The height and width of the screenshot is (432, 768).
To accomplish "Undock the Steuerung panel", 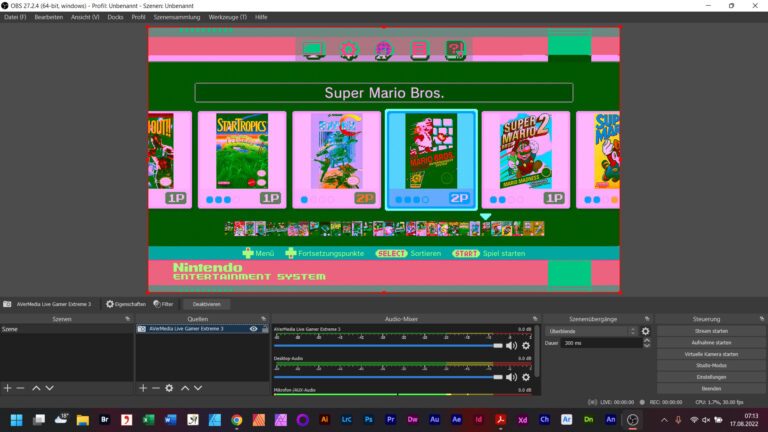I will click(762, 319).
